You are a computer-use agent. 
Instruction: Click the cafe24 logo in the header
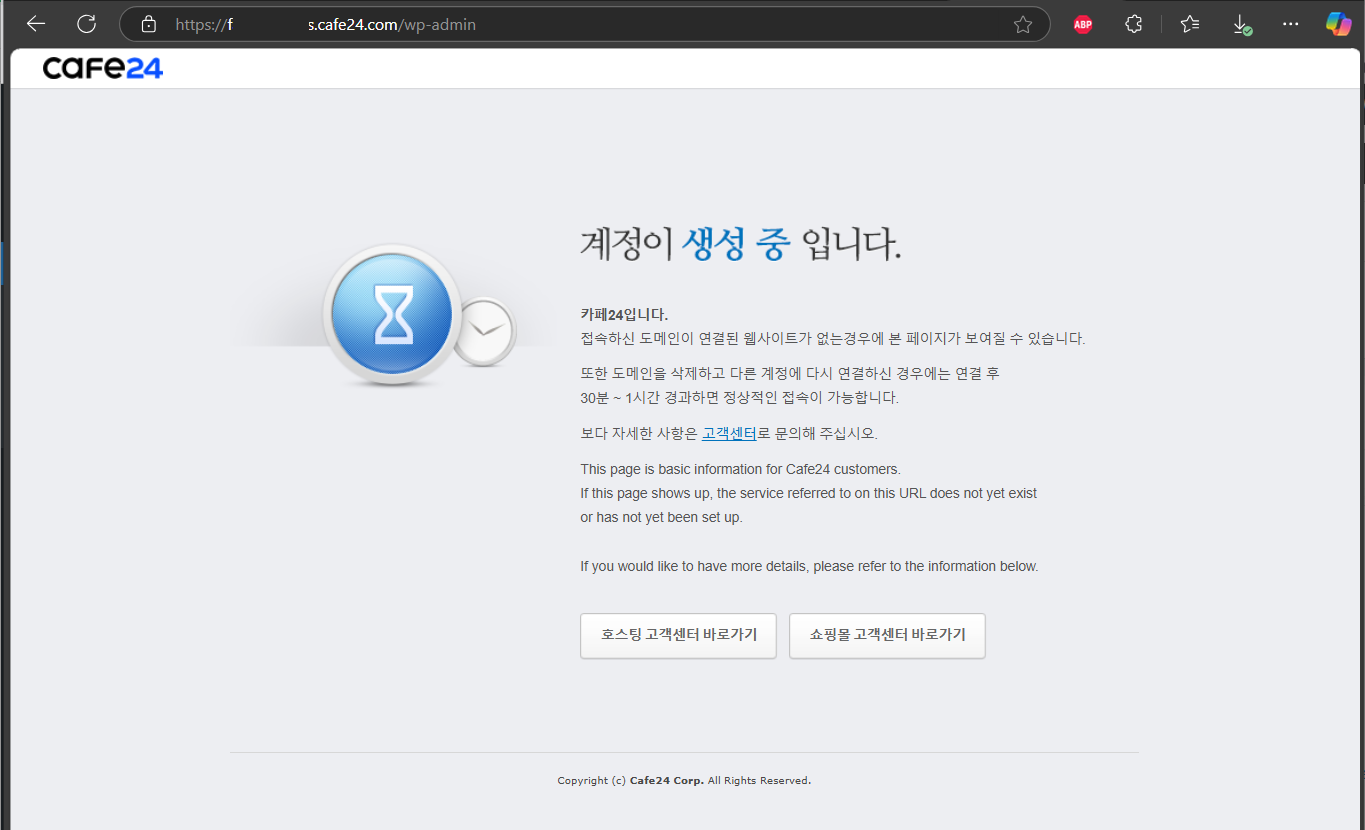coord(102,67)
